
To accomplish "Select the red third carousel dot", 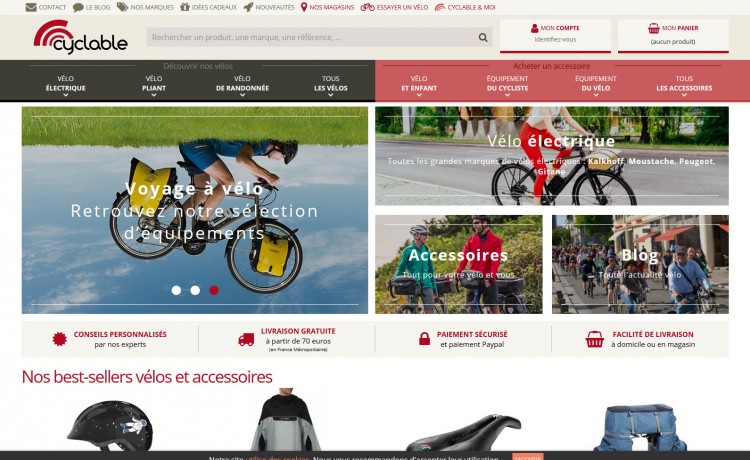I will [x=214, y=290].
